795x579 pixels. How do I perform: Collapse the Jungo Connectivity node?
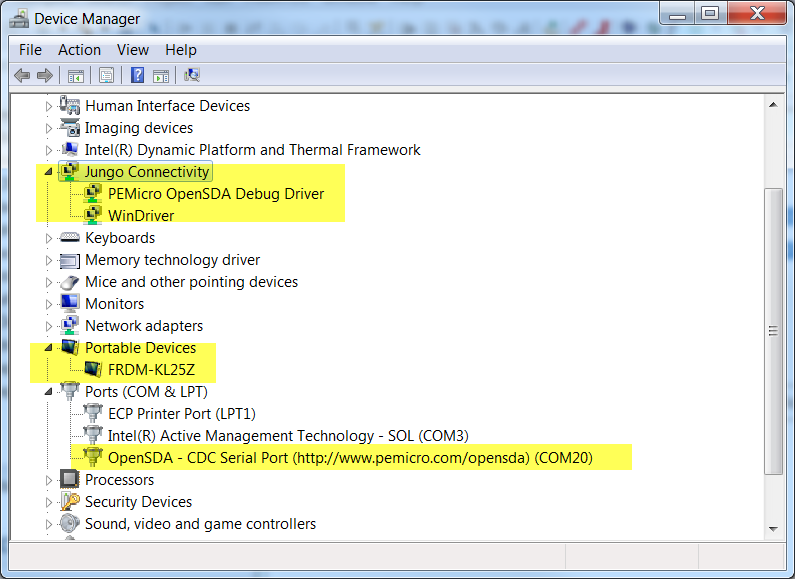point(49,172)
